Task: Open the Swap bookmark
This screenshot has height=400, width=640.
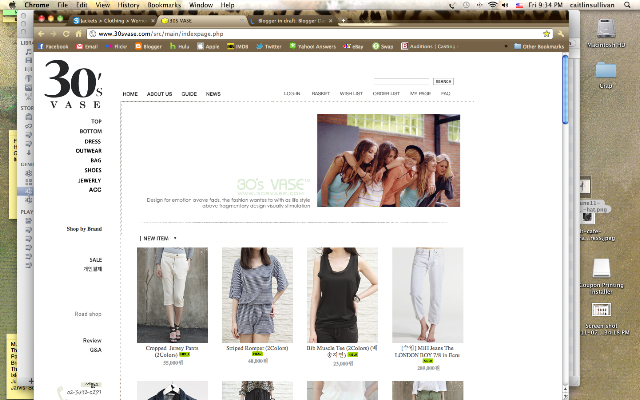Action: pyautogui.click(x=382, y=46)
